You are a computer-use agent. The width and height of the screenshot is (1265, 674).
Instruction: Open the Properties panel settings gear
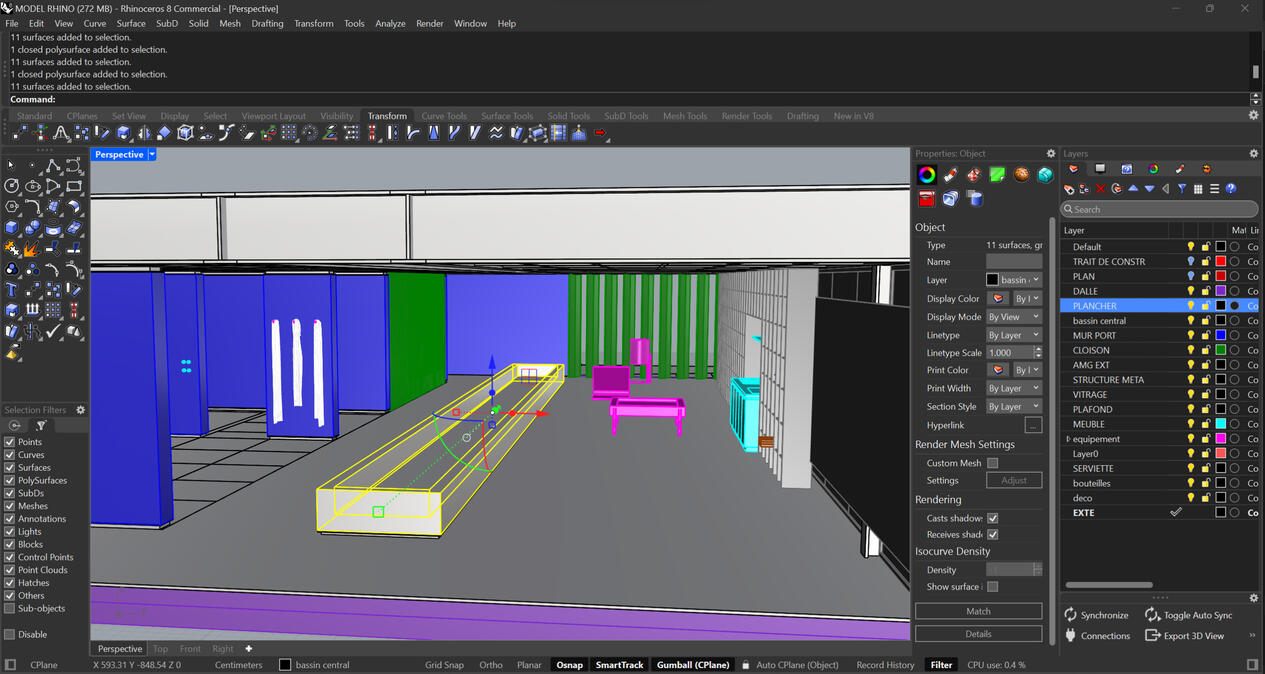coord(1050,153)
